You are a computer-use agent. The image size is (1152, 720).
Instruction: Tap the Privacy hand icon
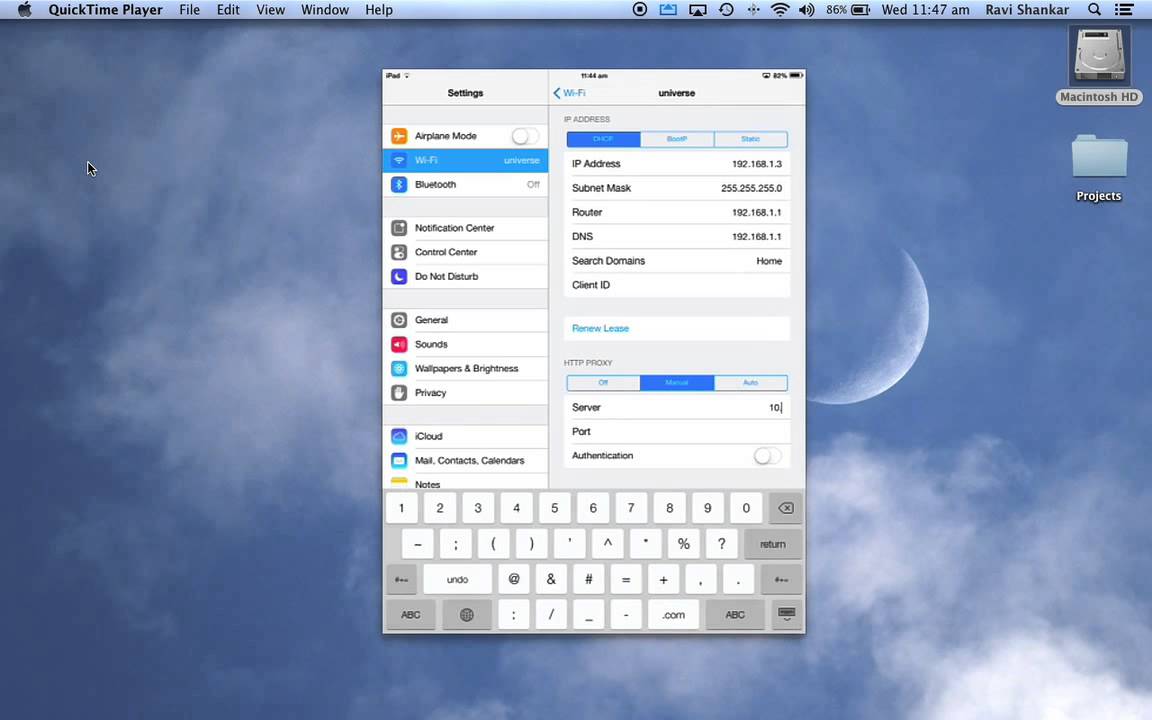(399, 392)
